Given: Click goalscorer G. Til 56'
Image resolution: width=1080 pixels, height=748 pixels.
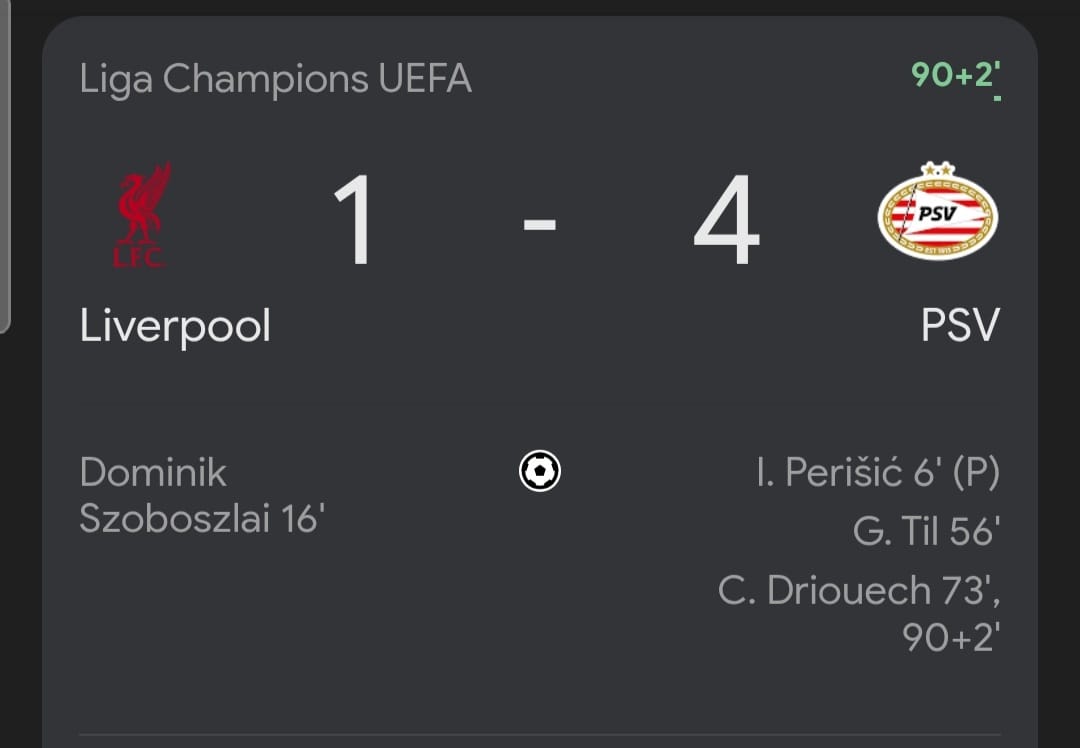Looking at the screenshot, I should click(x=925, y=531).
